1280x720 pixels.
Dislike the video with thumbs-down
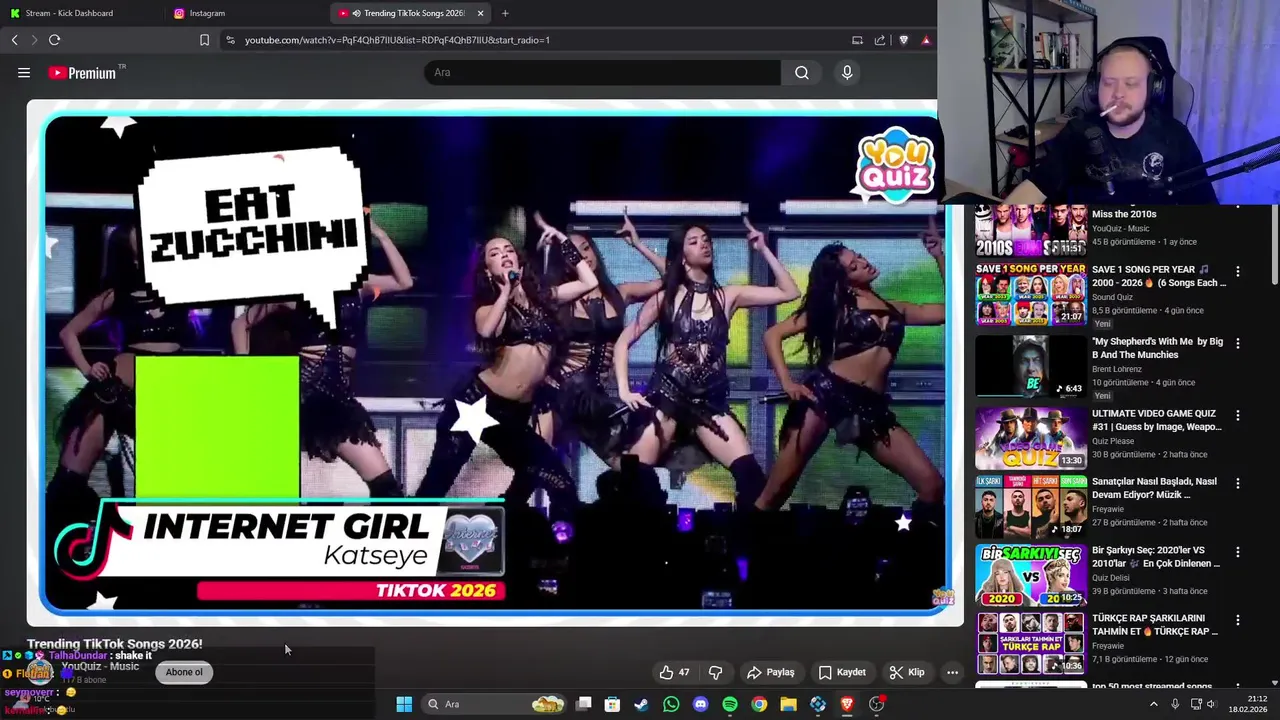[x=715, y=672]
